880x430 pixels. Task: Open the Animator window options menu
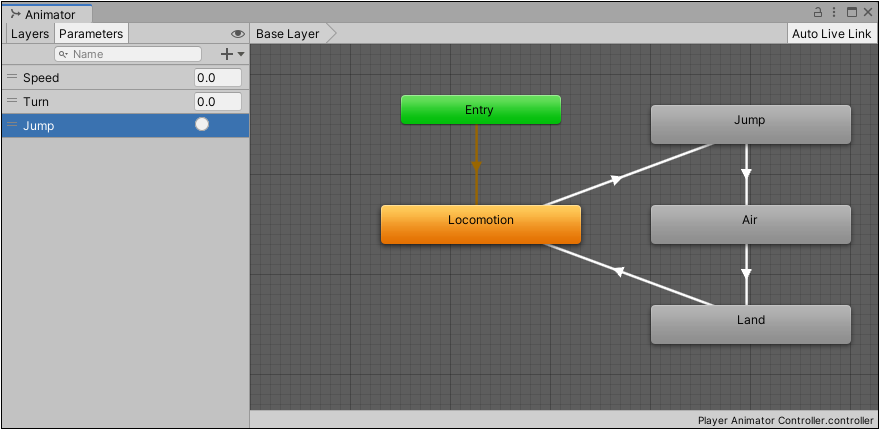834,13
